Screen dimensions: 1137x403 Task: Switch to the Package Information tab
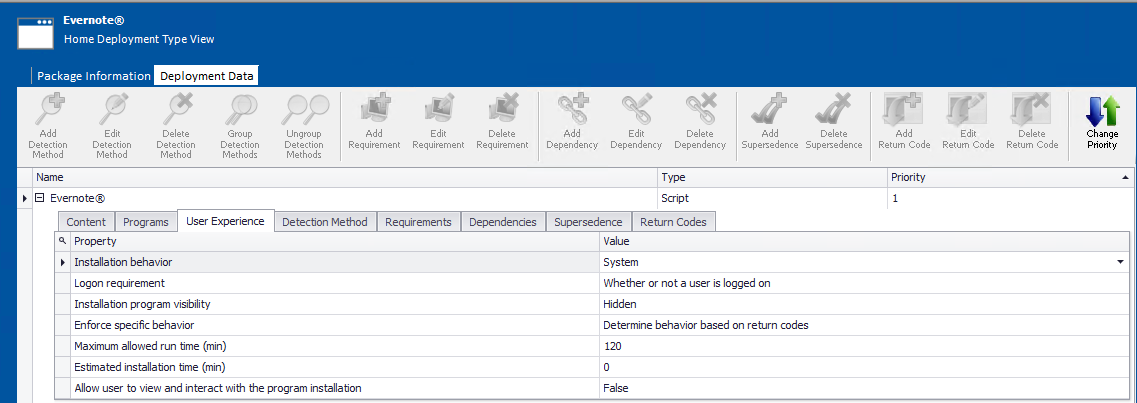click(x=94, y=76)
